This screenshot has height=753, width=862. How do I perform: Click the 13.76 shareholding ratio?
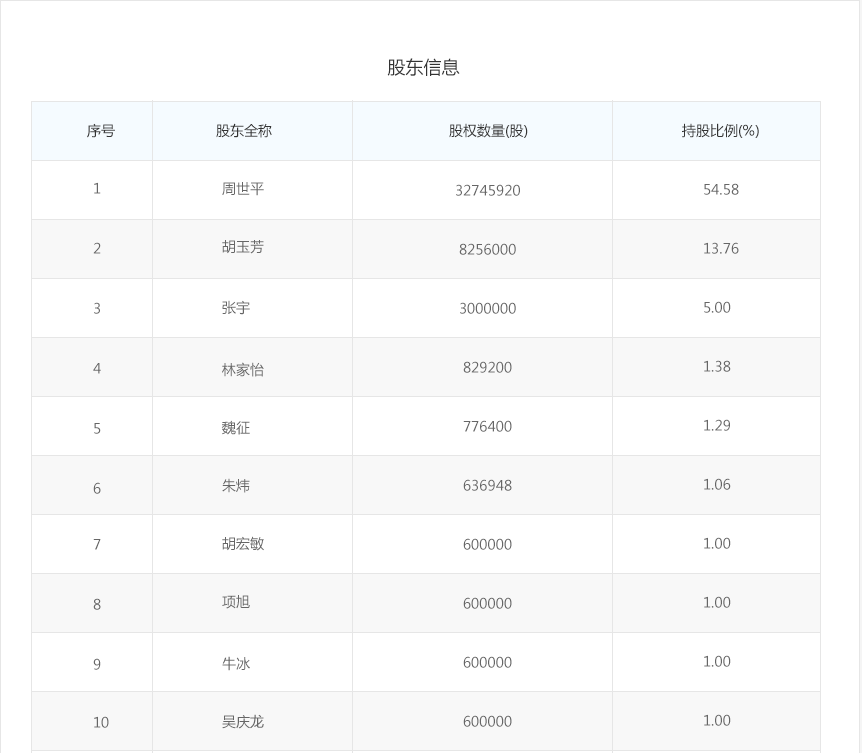coord(720,248)
